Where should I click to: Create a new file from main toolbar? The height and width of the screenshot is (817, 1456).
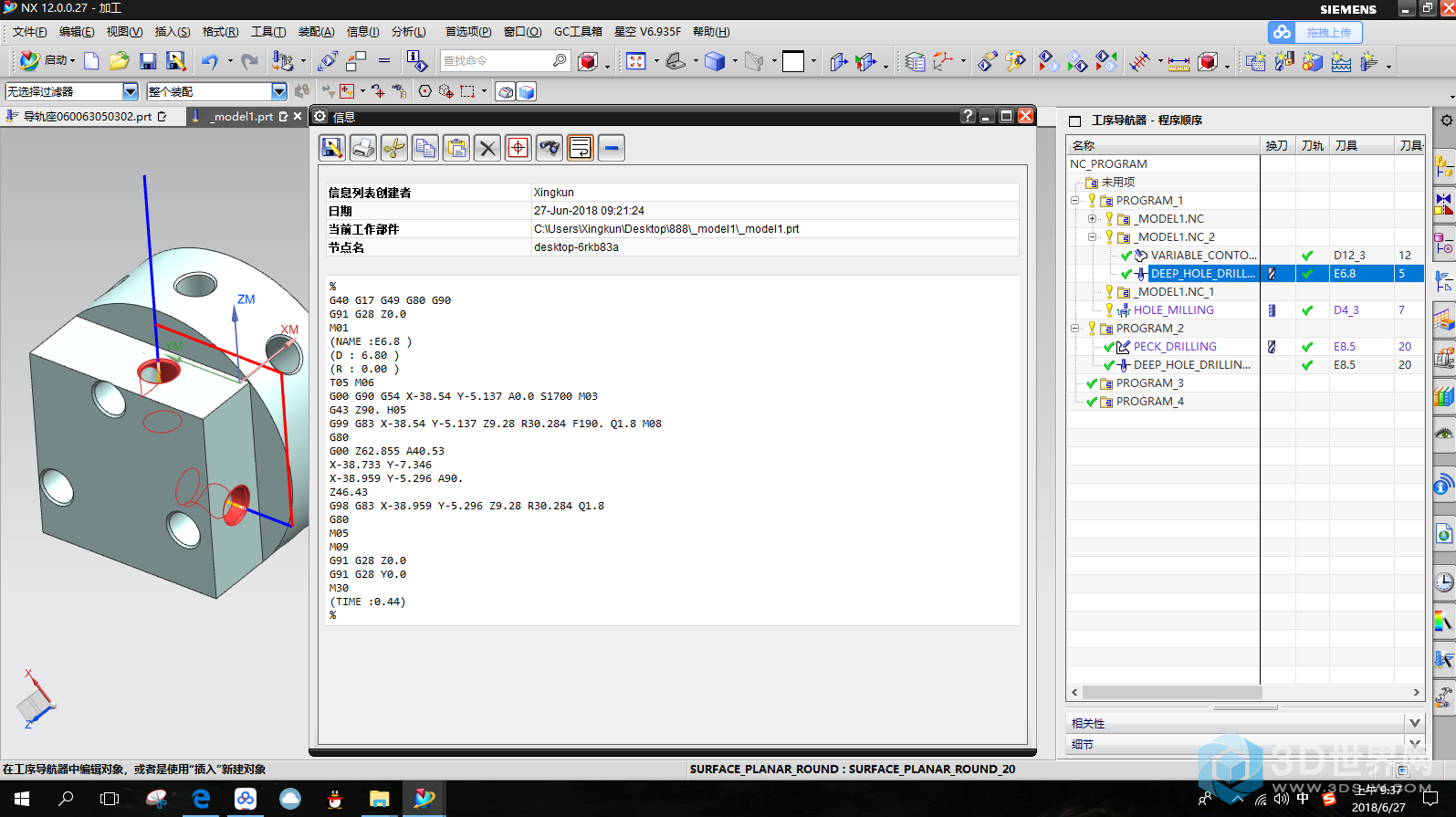[91, 61]
